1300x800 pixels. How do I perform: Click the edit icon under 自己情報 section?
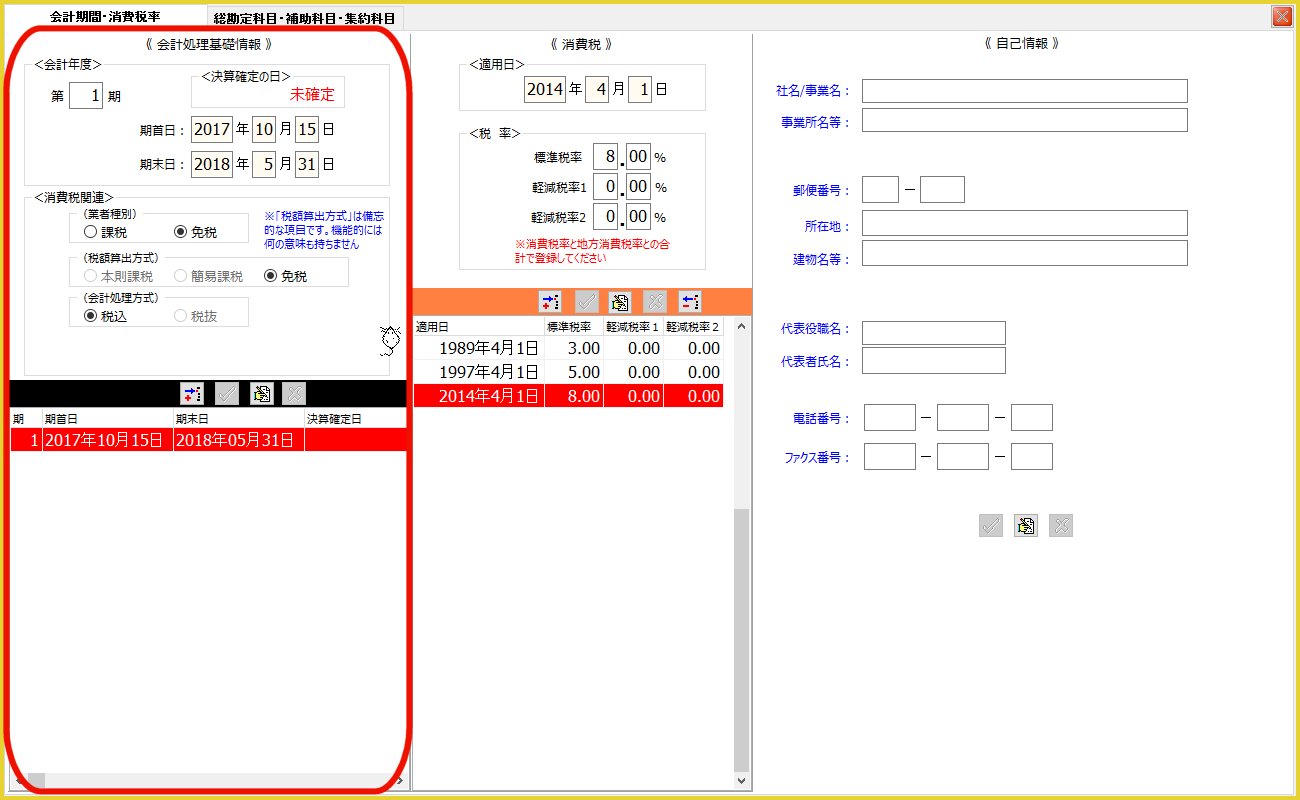[x=1025, y=526]
